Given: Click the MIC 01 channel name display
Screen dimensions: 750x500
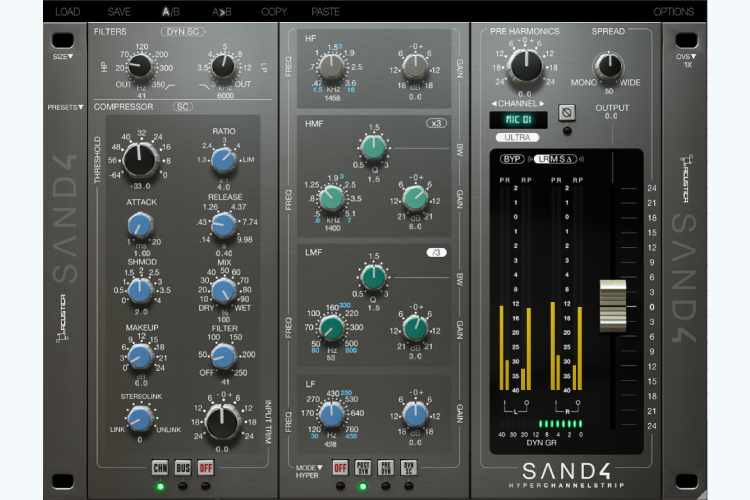Looking at the screenshot, I should pos(518,120).
